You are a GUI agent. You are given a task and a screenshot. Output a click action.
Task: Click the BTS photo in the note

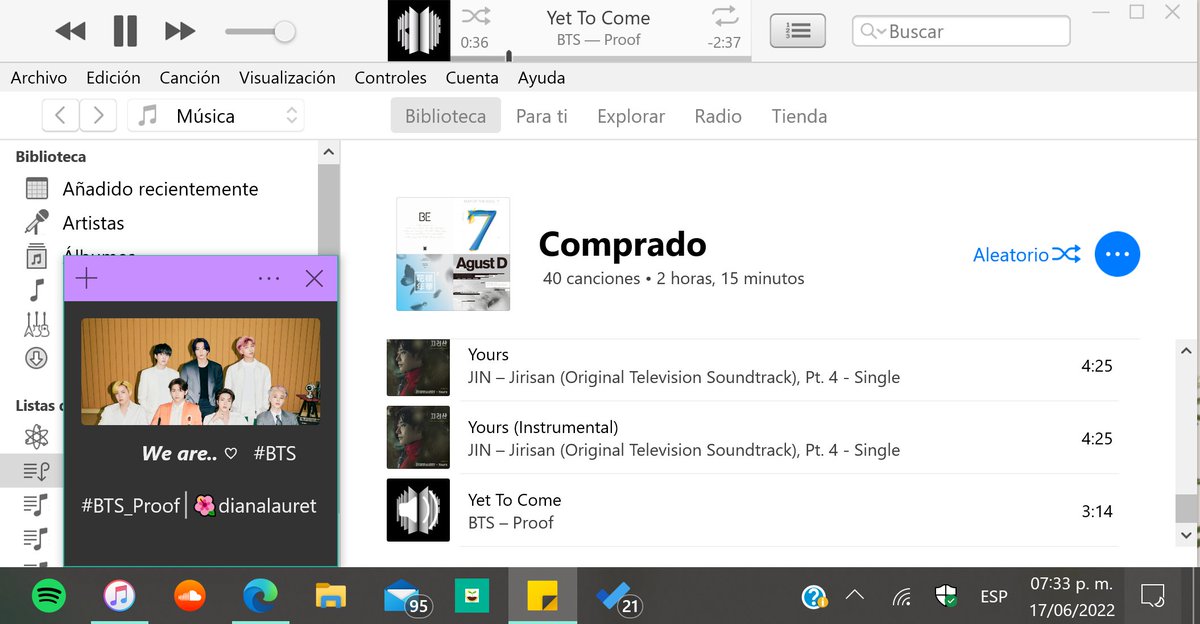click(x=201, y=371)
